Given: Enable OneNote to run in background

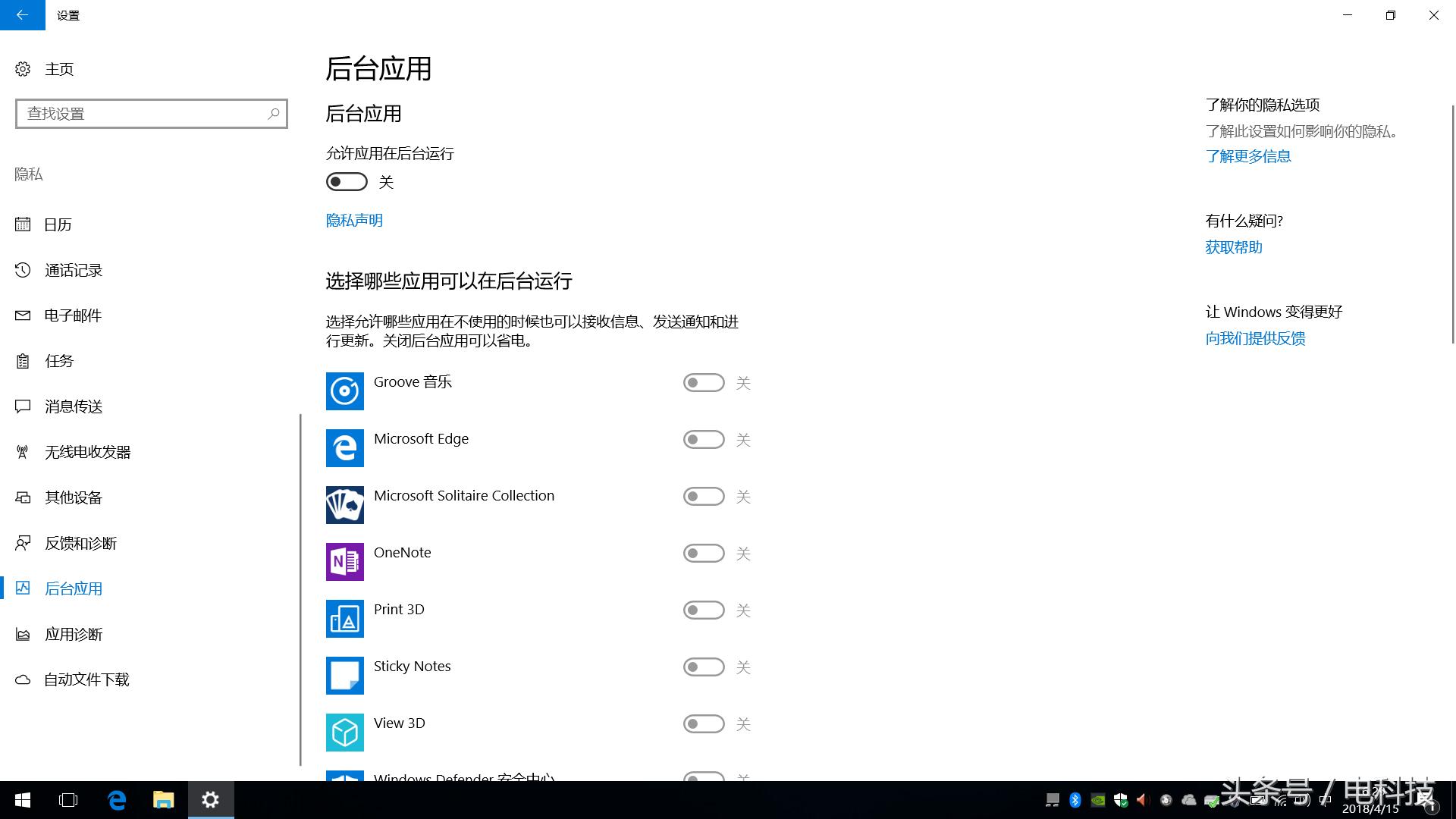Looking at the screenshot, I should tap(703, 554).
